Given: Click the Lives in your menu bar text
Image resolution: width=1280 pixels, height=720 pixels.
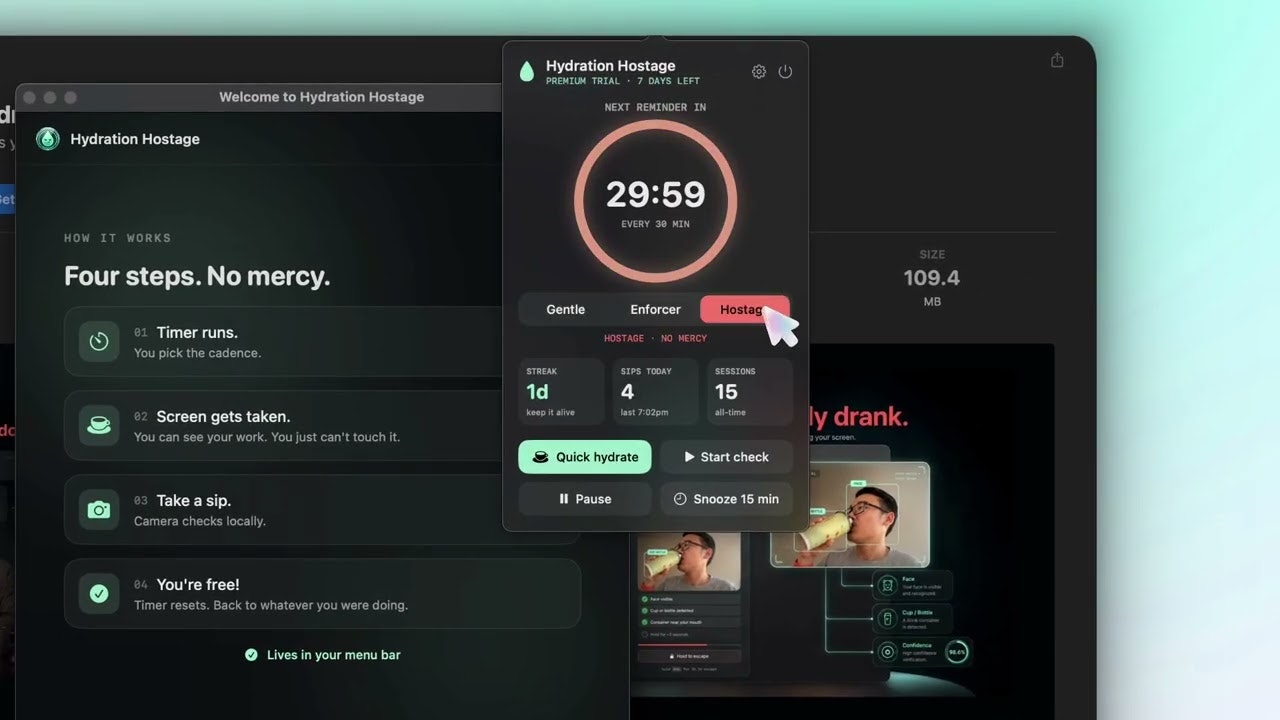Looking at the screenshot, I should point(333,655).
